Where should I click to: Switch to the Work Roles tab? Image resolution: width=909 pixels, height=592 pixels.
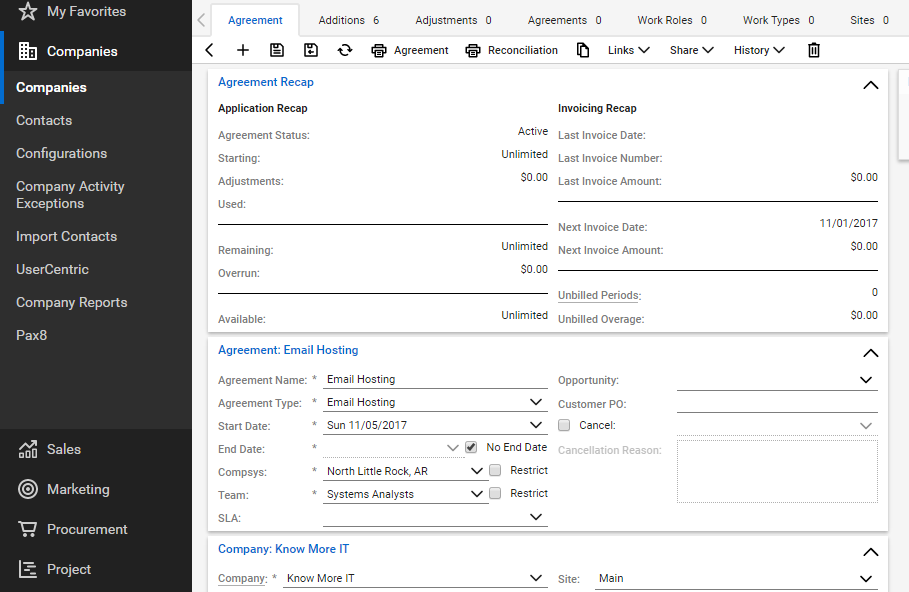(x=672, y=20)
